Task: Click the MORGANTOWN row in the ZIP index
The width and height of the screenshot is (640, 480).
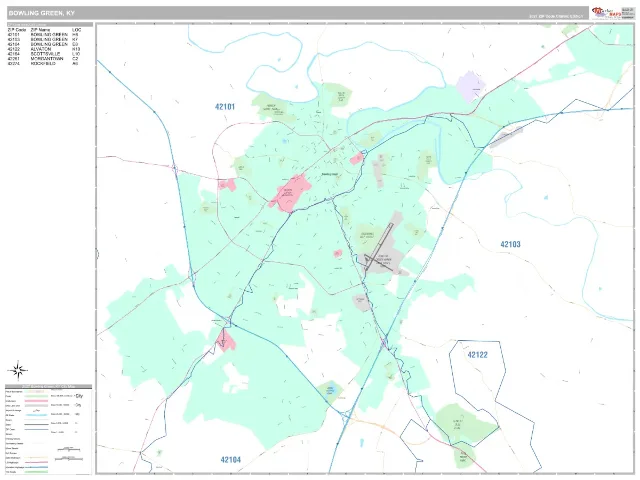Action: click(44, 59)
